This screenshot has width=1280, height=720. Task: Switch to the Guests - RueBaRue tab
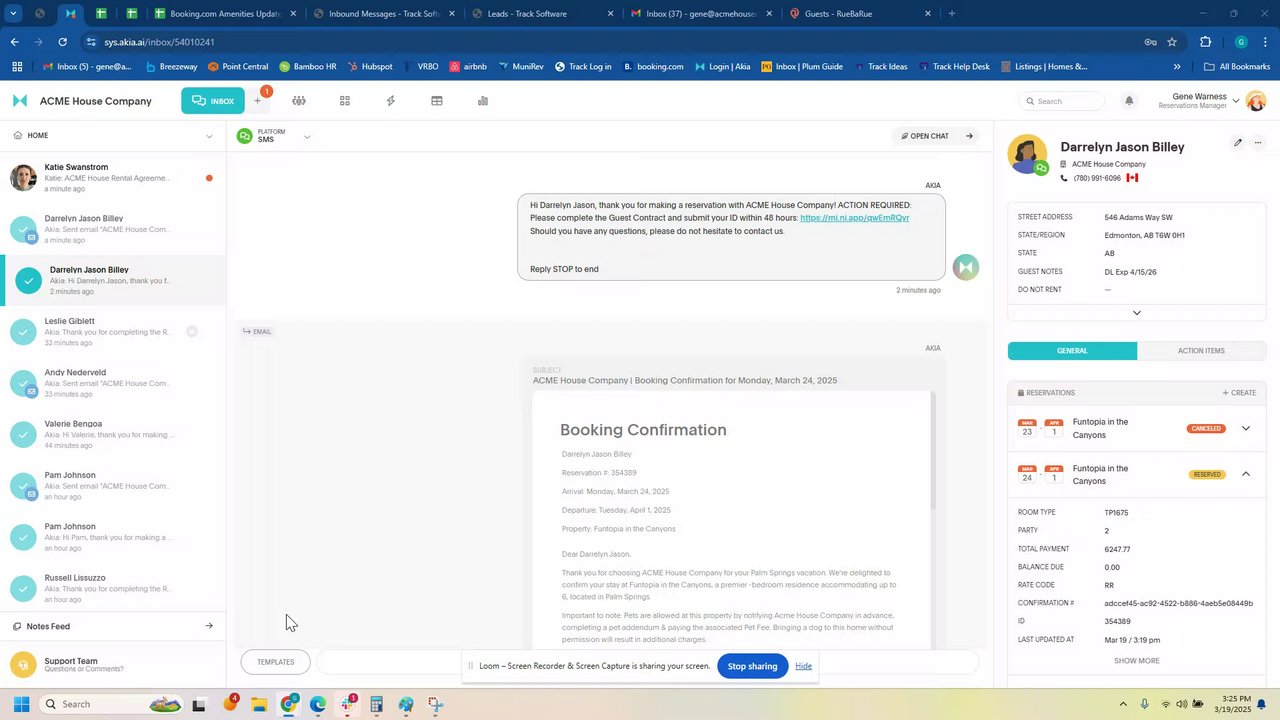click(x=859, y=14)
